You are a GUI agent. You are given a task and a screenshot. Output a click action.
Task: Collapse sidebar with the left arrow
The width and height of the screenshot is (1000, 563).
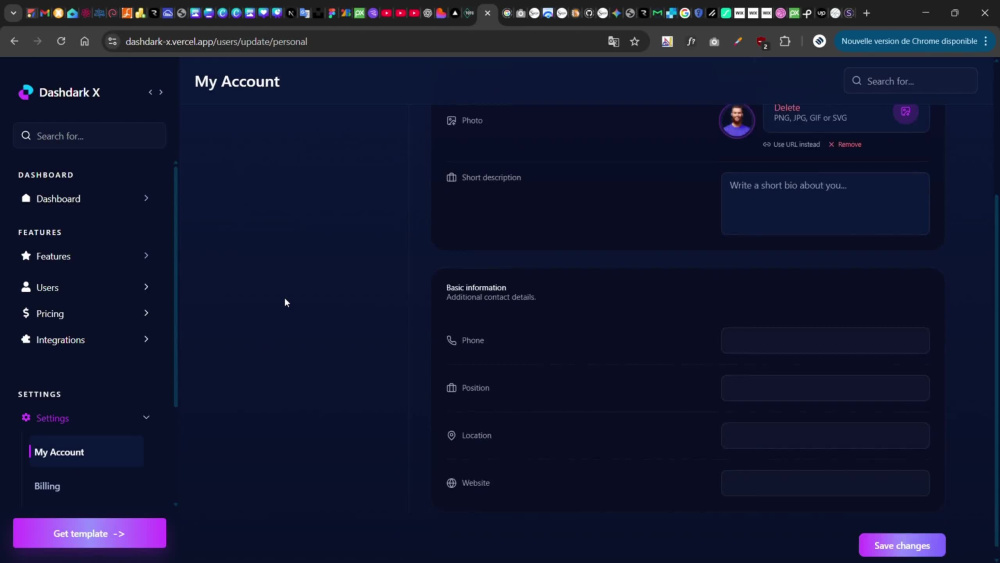tap(151, 92)
